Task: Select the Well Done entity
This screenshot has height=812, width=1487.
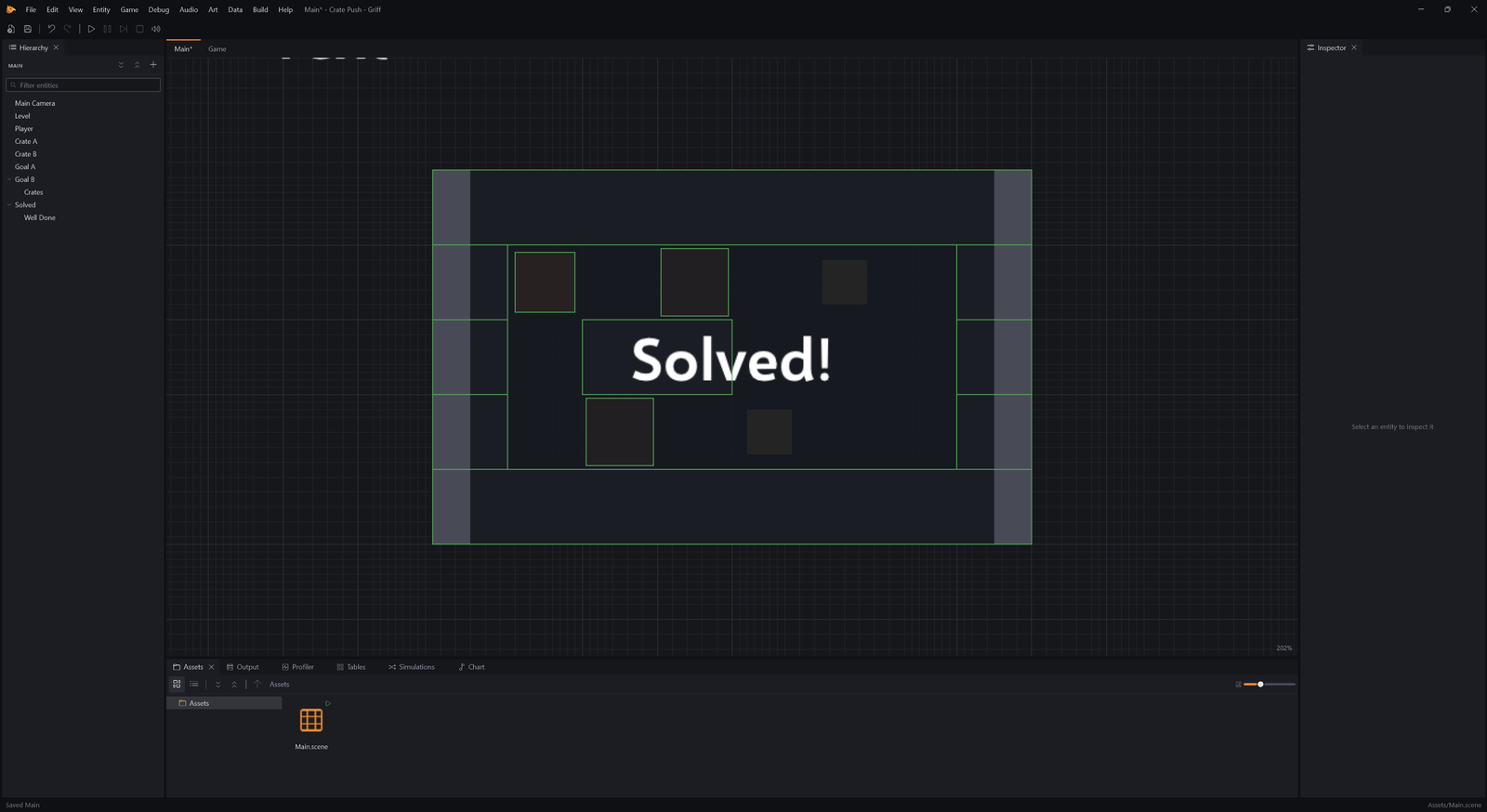Action: click(x=40, y=218)
